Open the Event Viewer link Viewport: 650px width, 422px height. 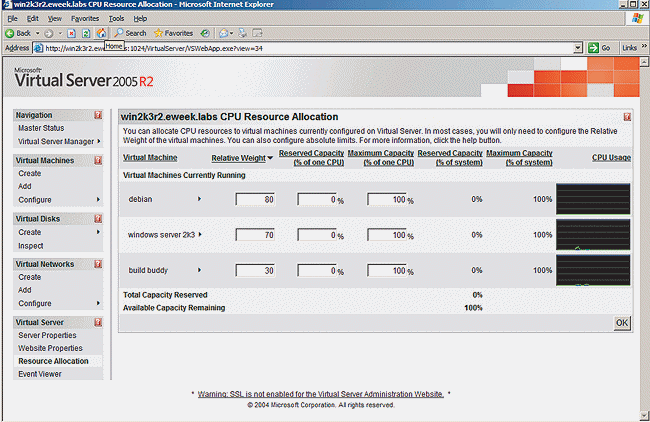coord(39,374)
